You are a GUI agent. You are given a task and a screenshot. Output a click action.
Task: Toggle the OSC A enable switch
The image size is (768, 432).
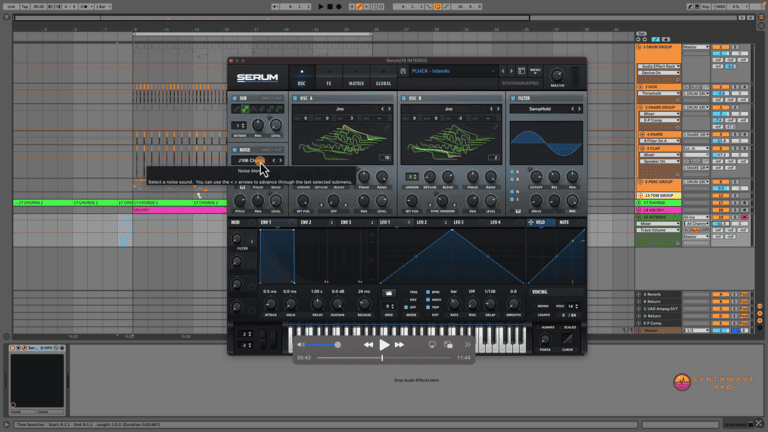pos(295,98)
